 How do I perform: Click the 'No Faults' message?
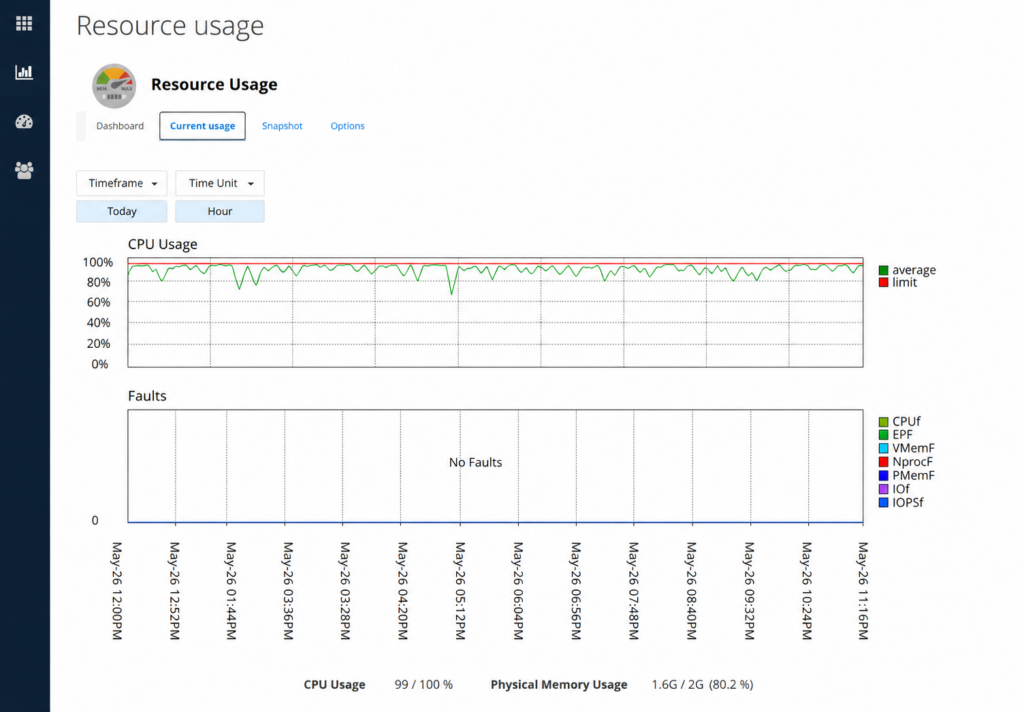[x=475, y=462]
